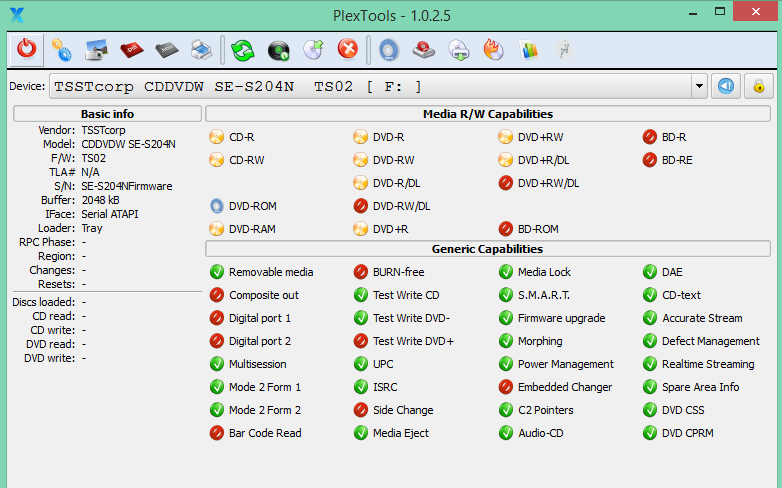
Task: Click the 'Tray' loader value
Action: click(x=92, y=228)
